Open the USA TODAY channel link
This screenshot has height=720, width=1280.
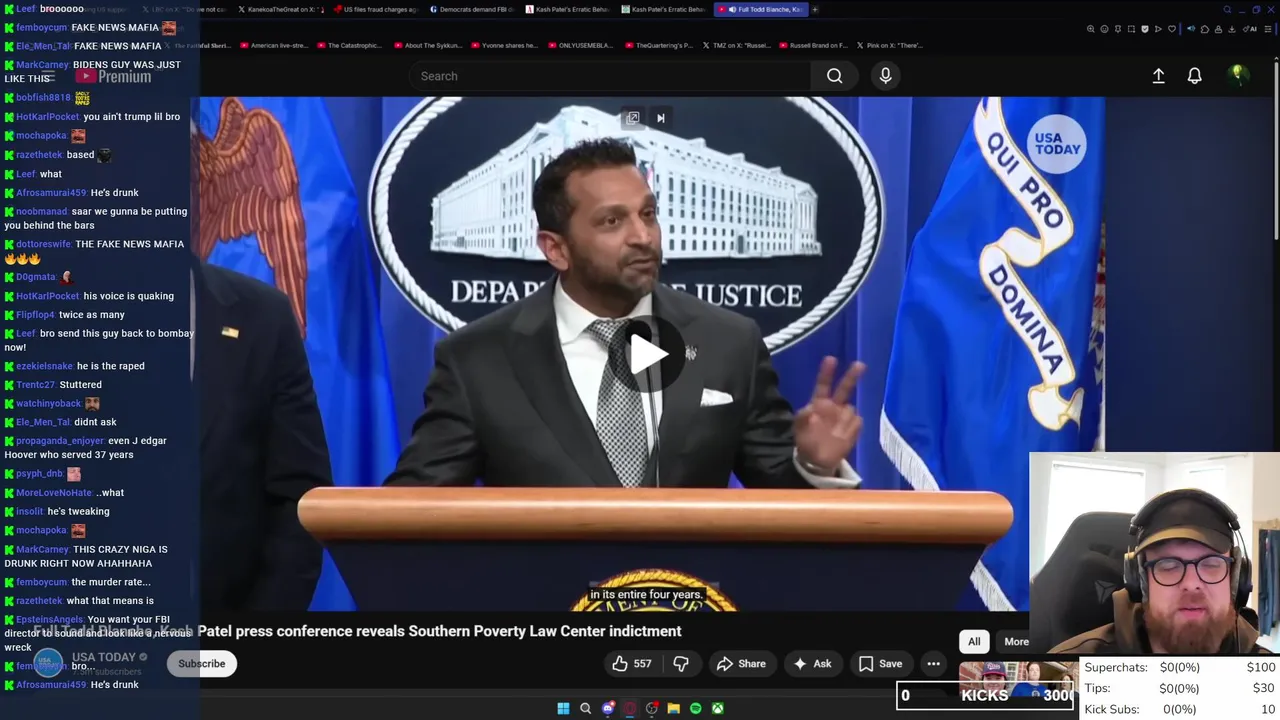click(104, 658)
